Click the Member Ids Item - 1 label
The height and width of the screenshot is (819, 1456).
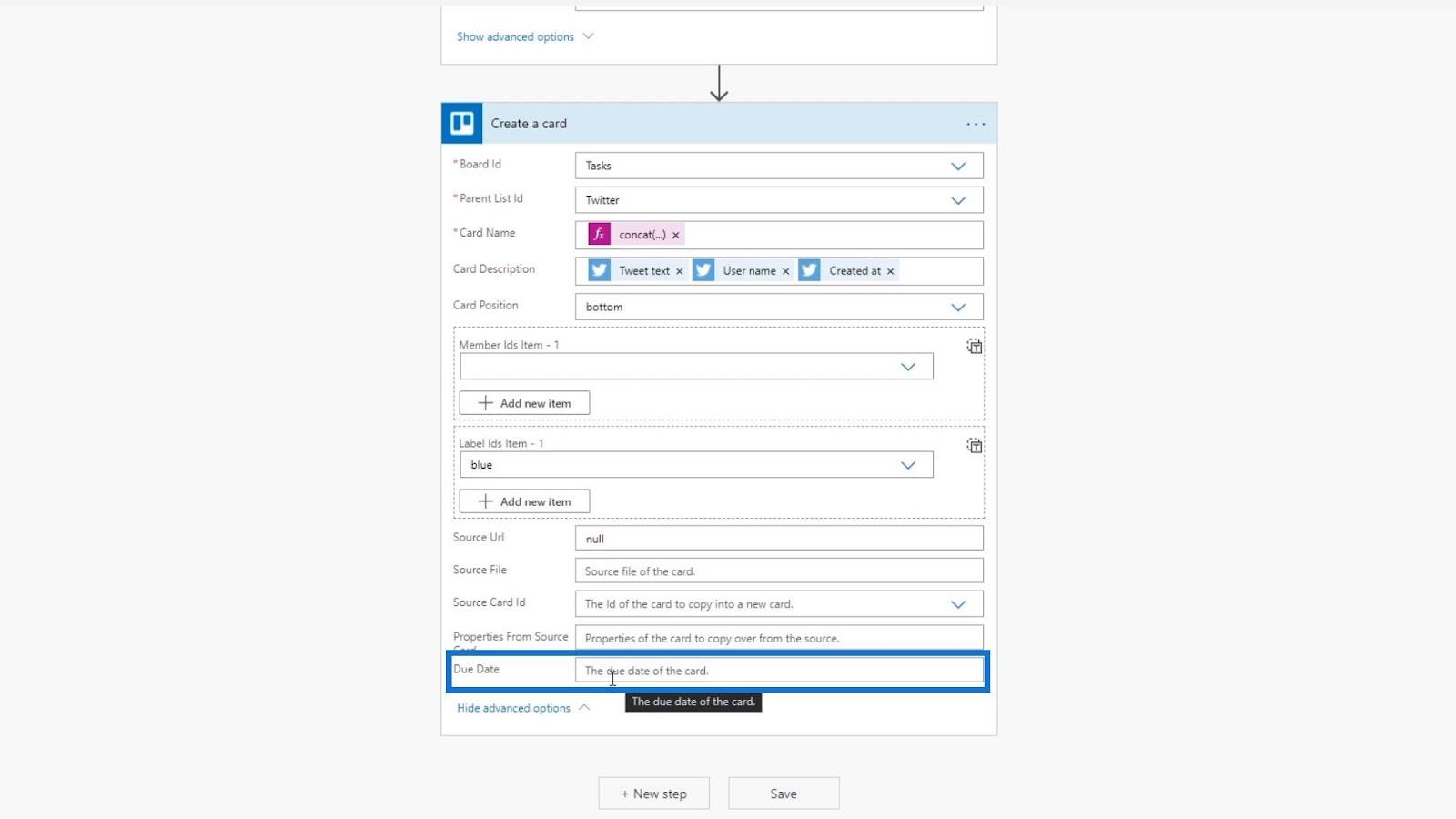[509, 345]
